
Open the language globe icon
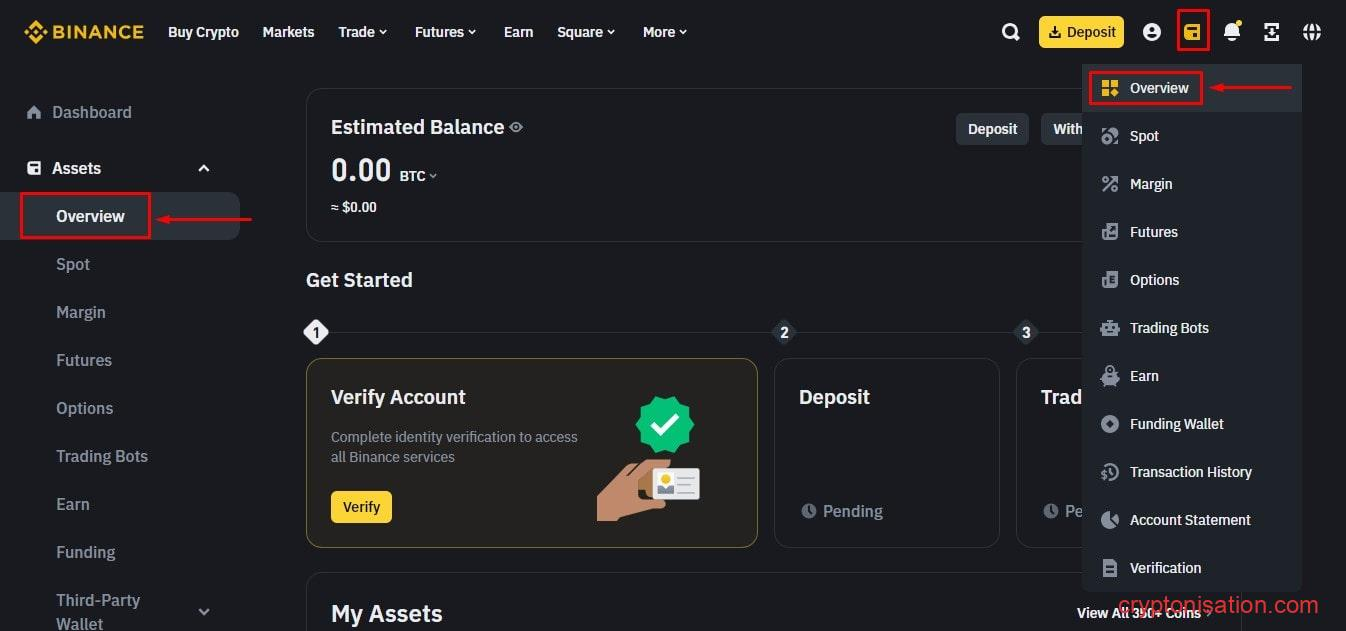(x=1312, y=32)
